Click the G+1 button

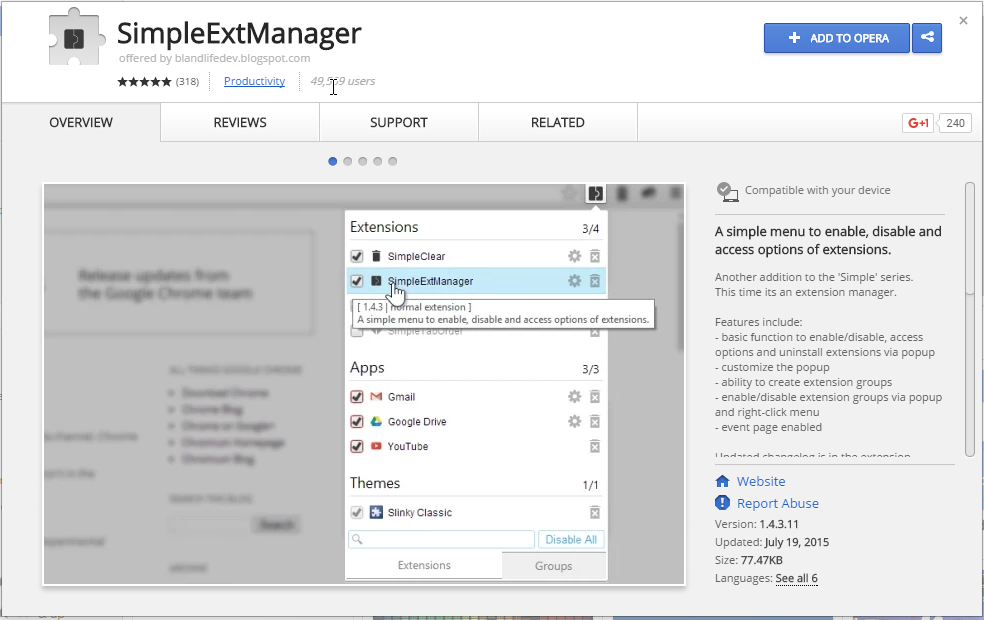click(x=917, y=123)
